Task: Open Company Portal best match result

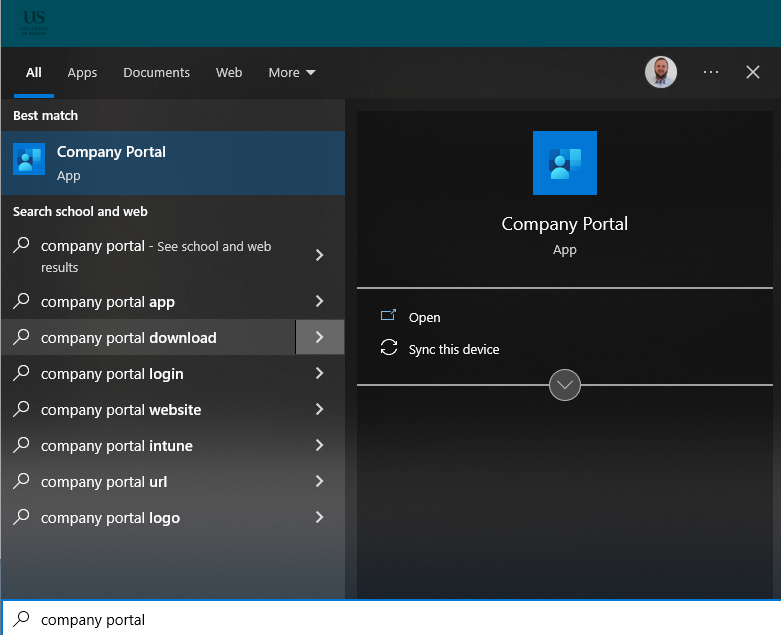Action: click(x=173, y=163)
